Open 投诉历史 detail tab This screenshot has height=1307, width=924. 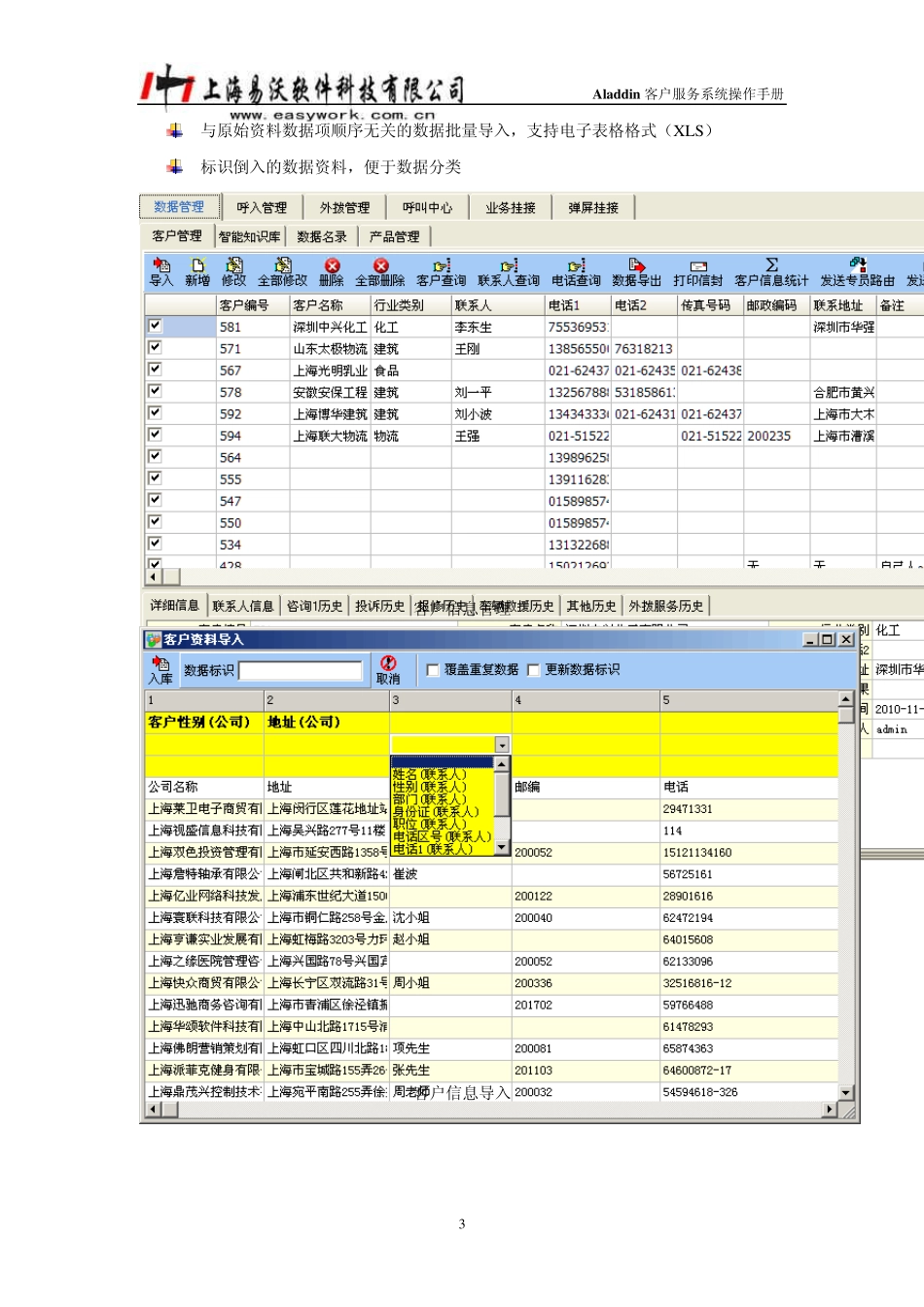[379, 606]
